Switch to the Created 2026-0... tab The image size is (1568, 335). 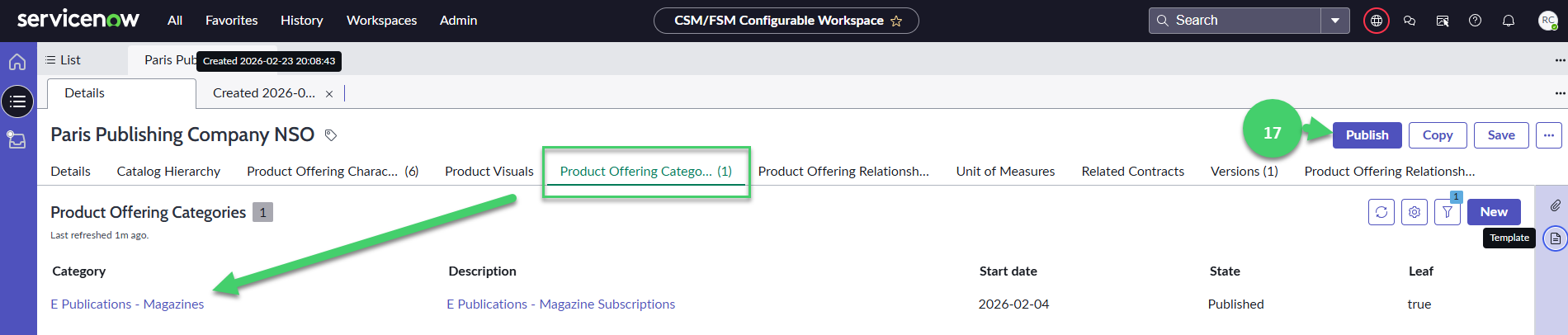(264, 93)
